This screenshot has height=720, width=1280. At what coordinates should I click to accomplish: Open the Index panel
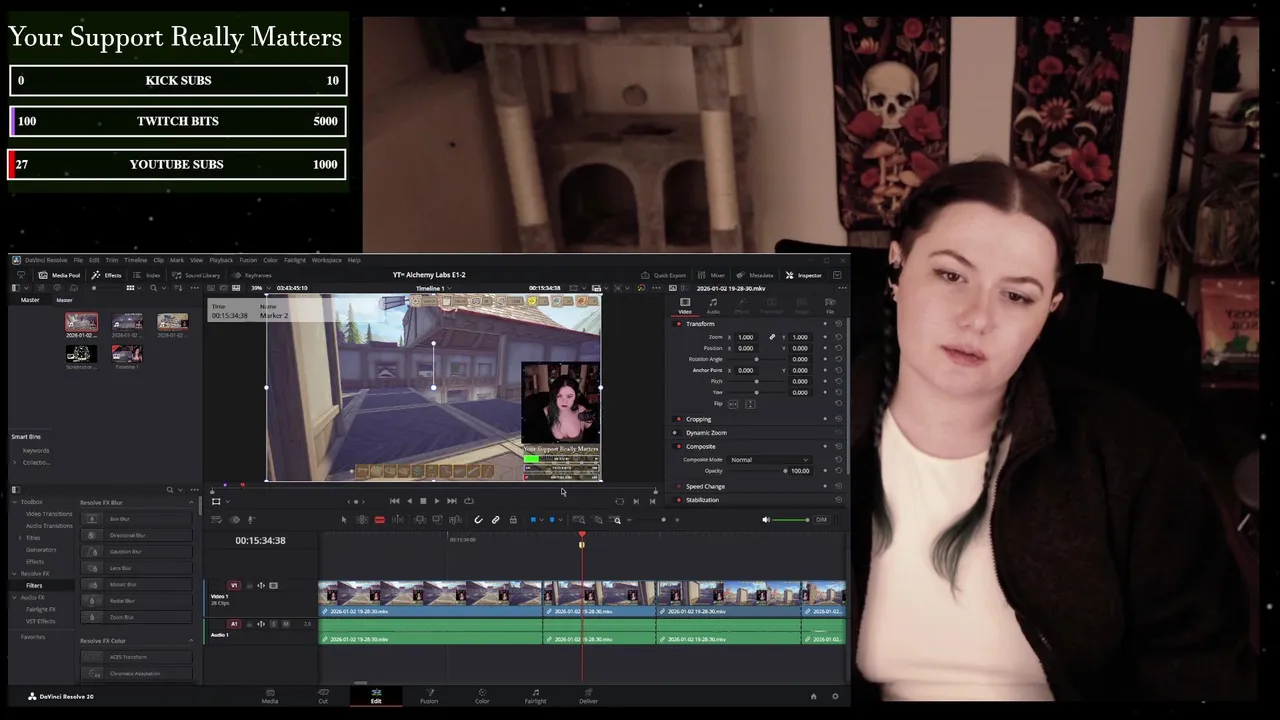click(147, 275)
